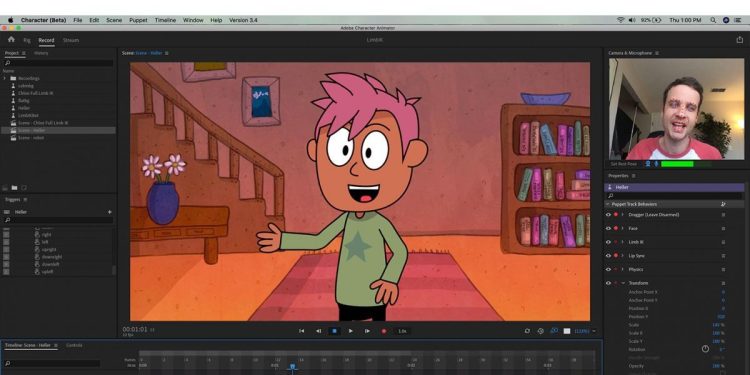Click Set Rest Pose button
Image resolution: width=750 pixels, height=375 pixels.
[x=624, y=164]
